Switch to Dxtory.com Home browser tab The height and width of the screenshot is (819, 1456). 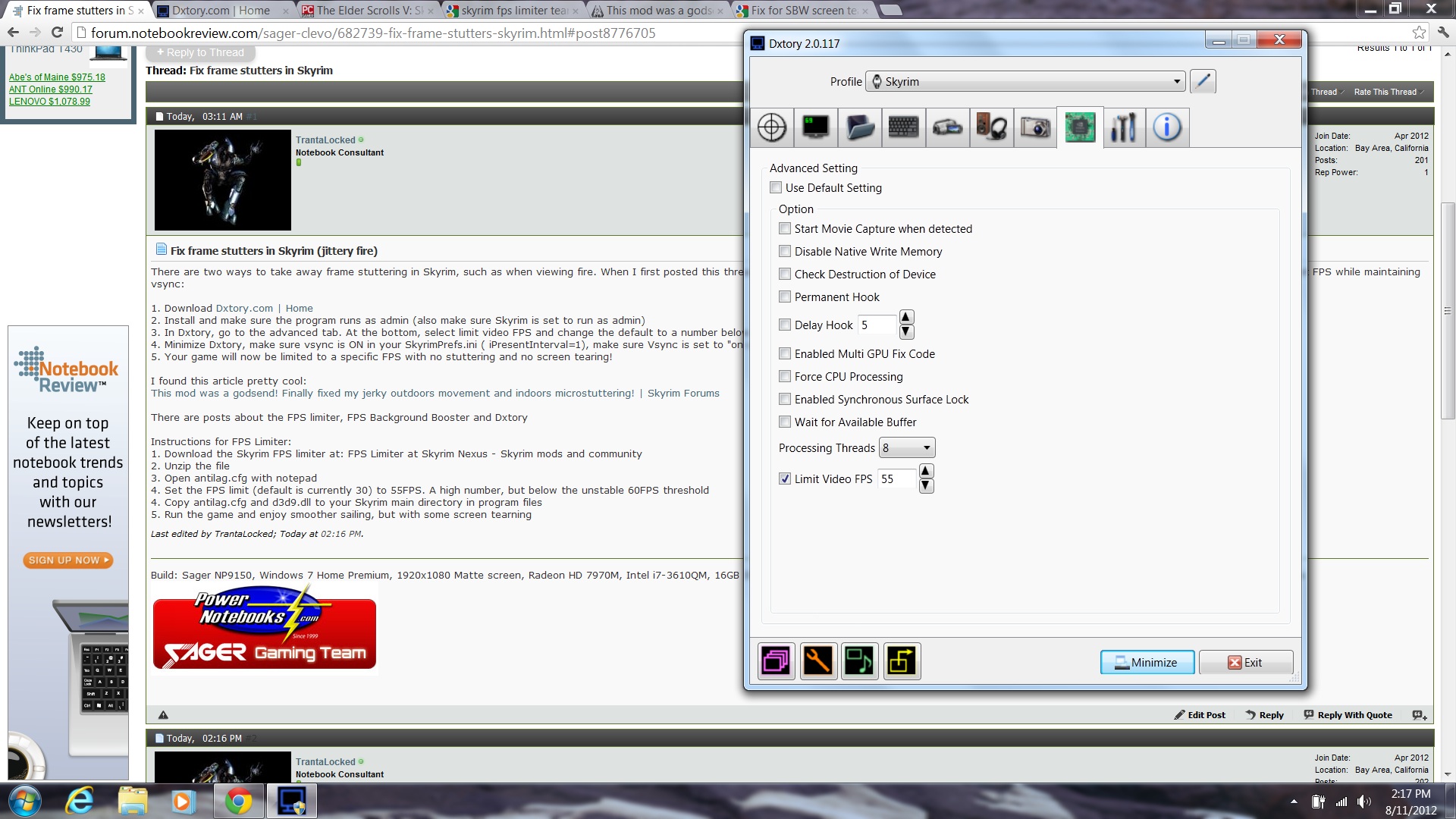click(x=223, y=11)
